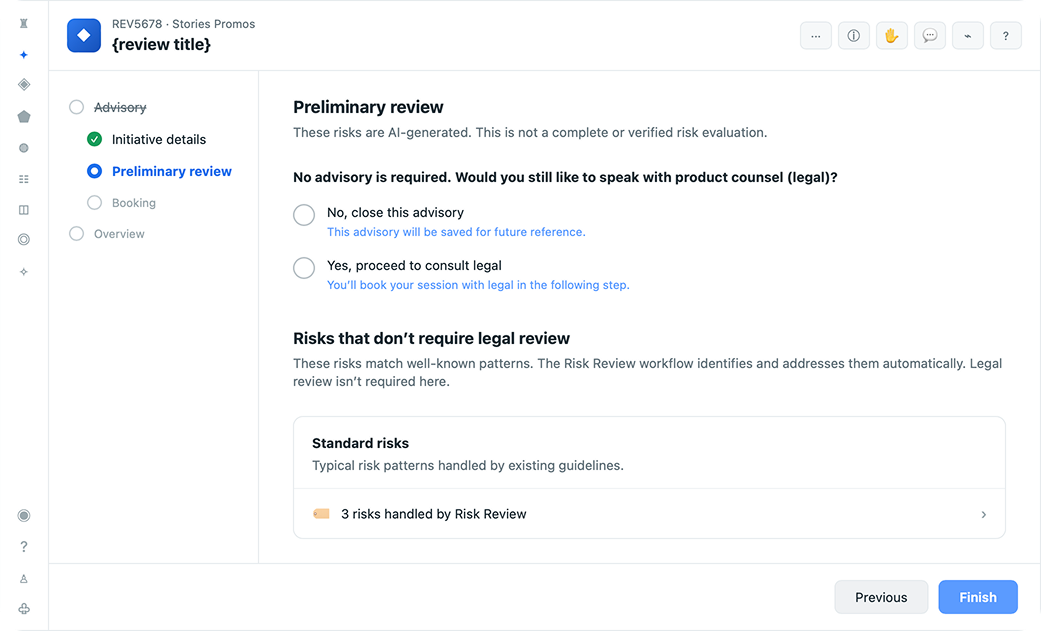The width and height of the screenshot is (1041, 631).
Task: Click the blue four-point sparkle sidebar icon
Action: click(24, 54)
